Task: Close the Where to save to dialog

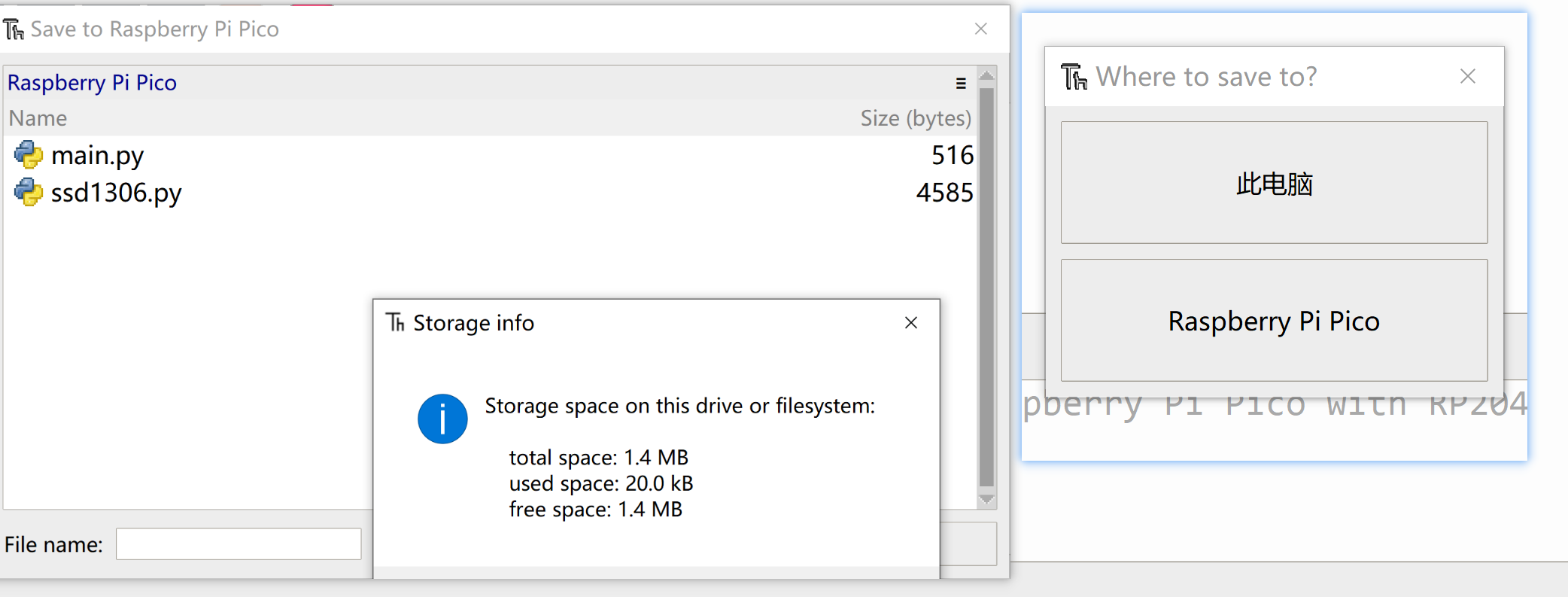Action: 1467,77
